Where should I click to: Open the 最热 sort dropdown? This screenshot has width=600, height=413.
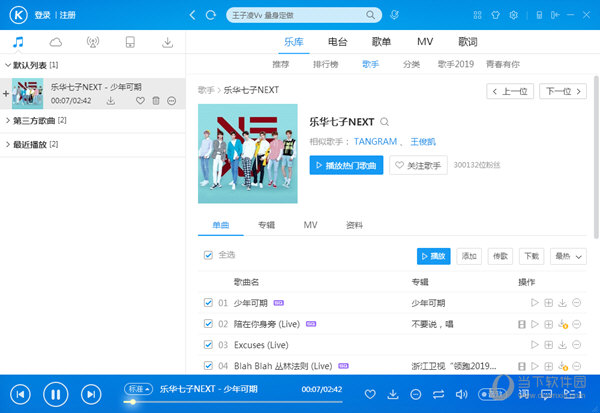567,256
